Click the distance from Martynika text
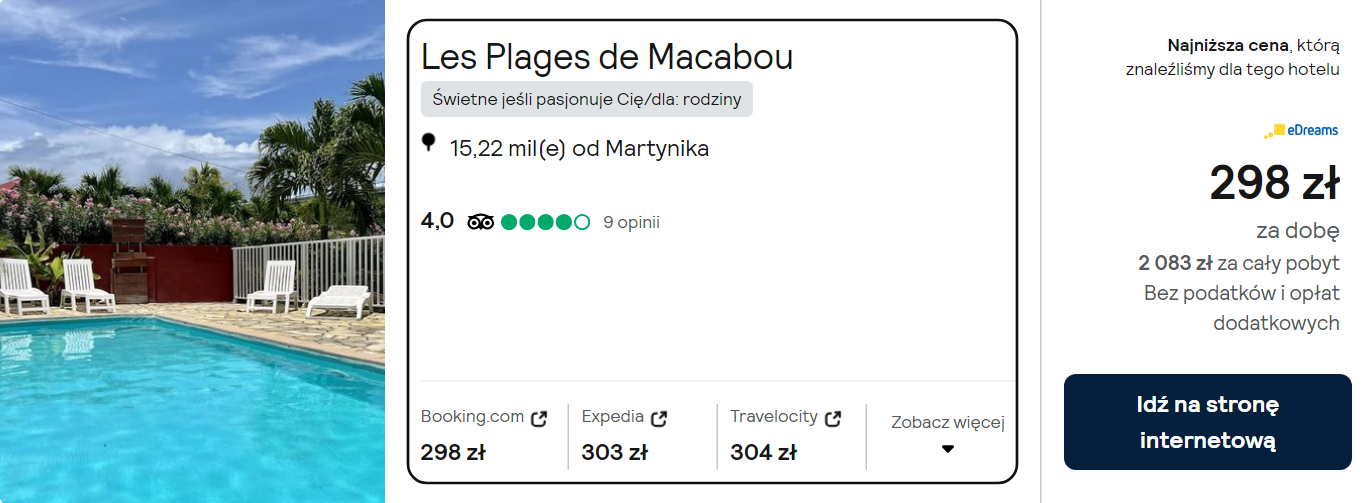Viewport: 1365px width, 503px height. point(579,149)
